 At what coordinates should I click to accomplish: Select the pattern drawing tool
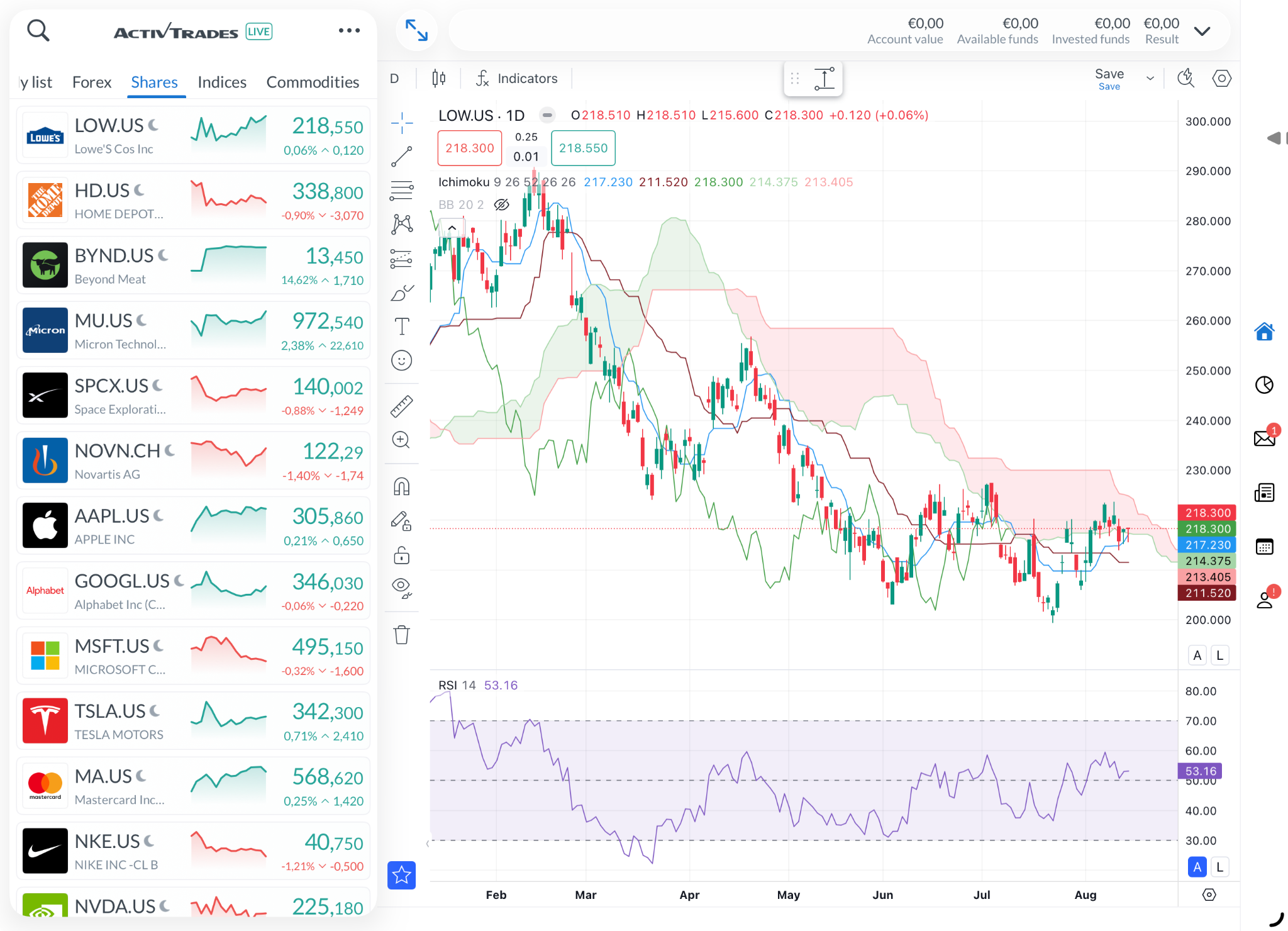coord(402,225)
